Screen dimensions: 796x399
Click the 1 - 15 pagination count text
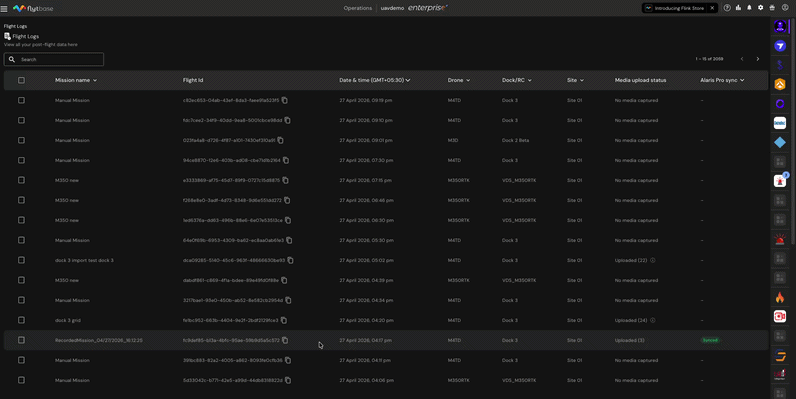[709, 59]
